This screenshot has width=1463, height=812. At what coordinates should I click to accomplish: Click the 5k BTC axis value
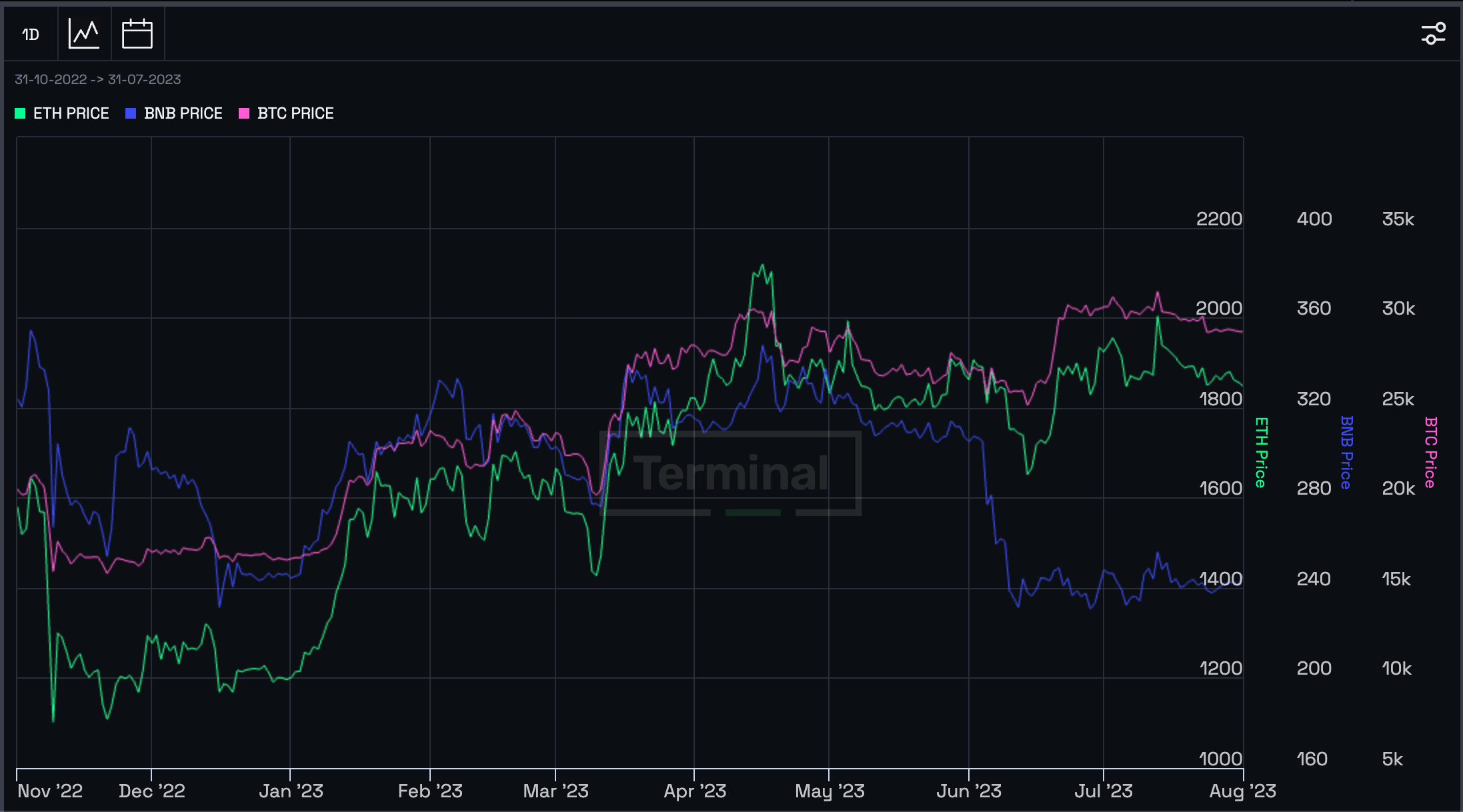tap(1392, 759)
